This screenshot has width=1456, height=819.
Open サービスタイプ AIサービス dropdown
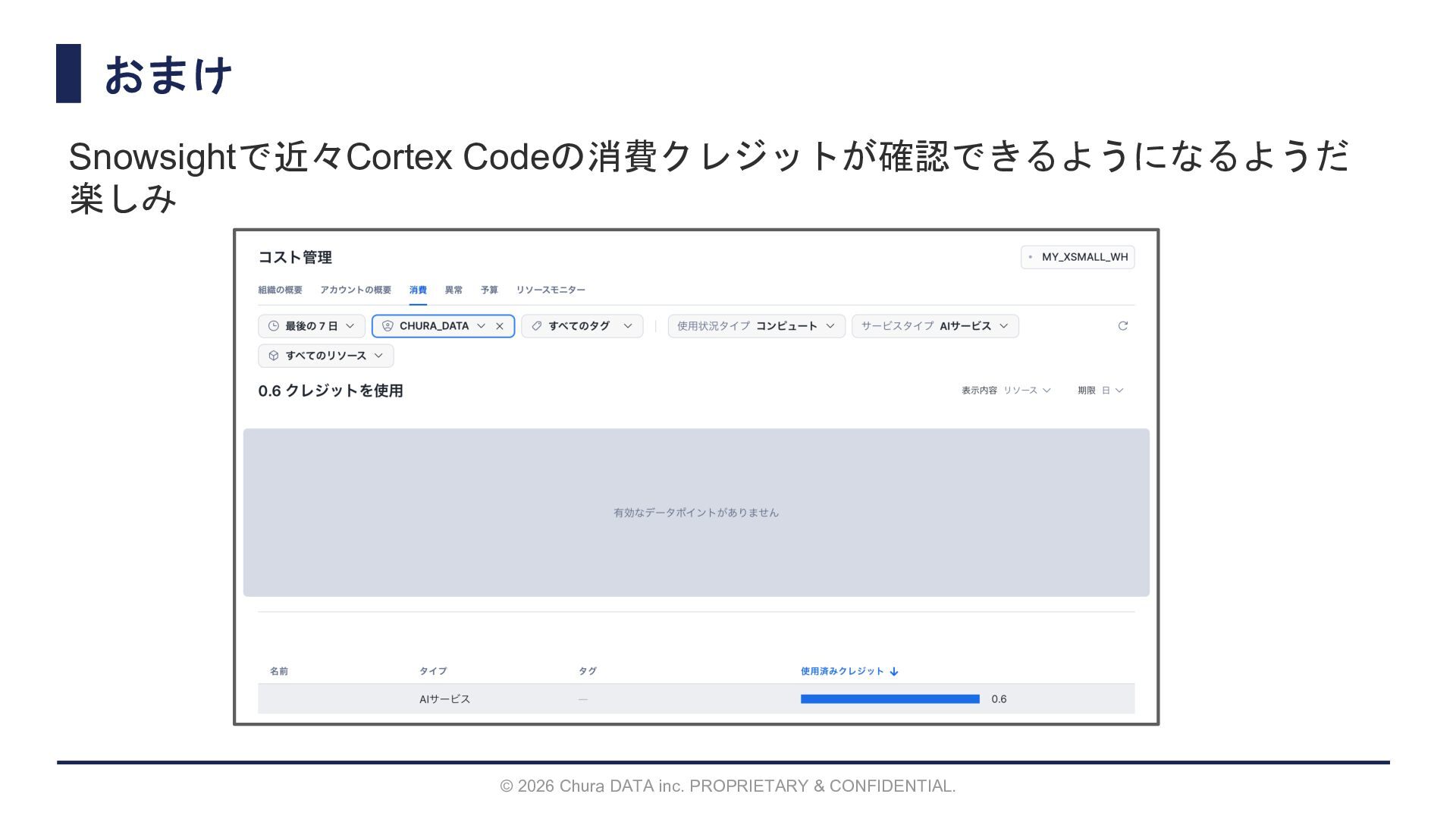934,326
